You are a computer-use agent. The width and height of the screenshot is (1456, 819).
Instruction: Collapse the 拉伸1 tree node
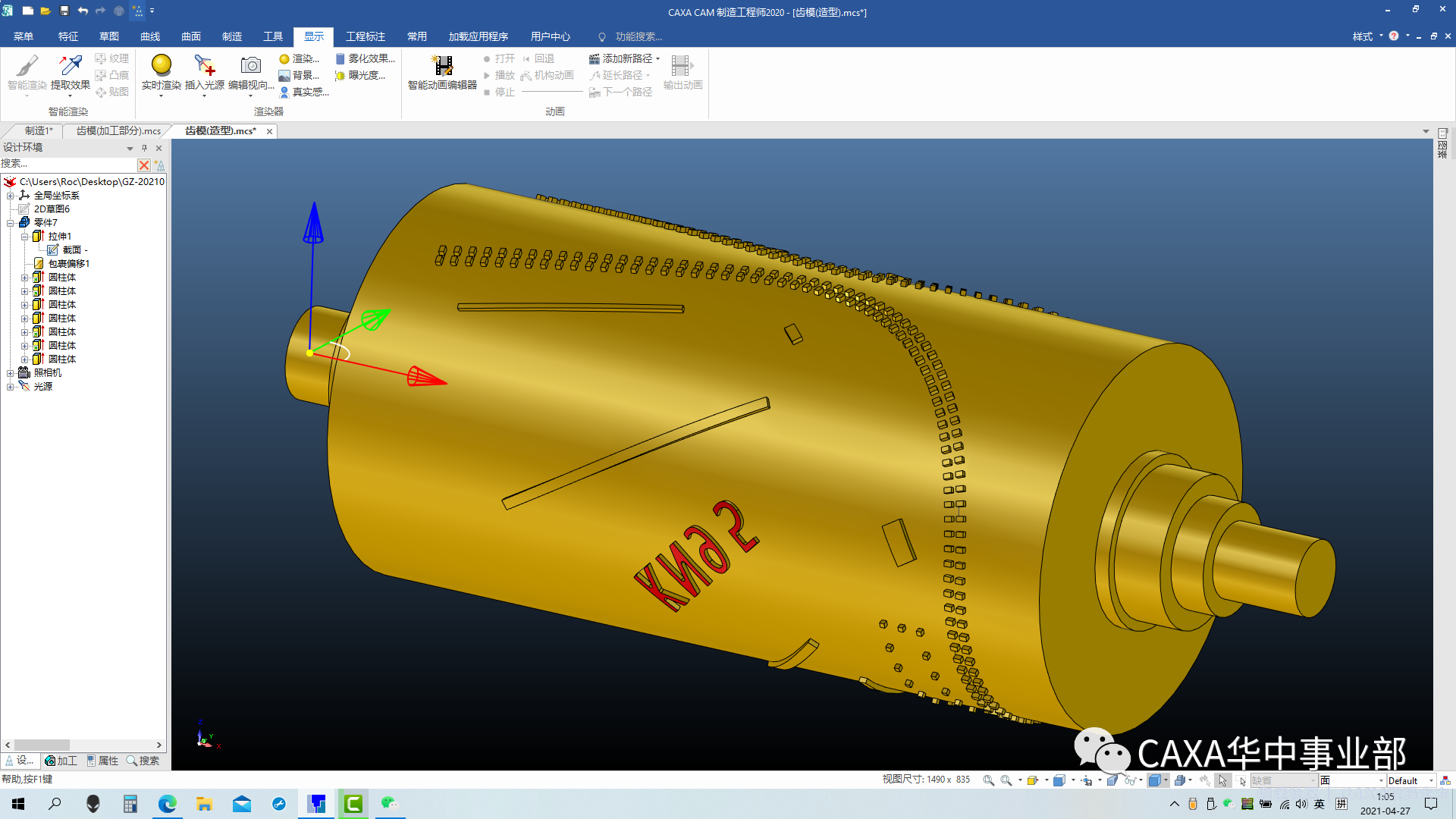[24, 237]
